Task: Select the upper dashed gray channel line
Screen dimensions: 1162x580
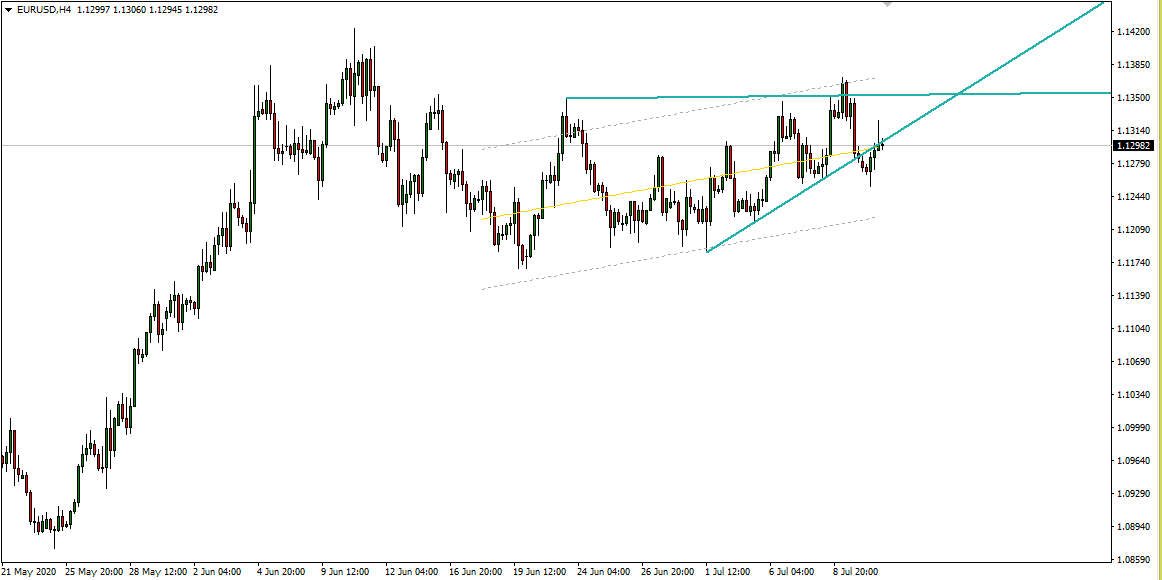Action: [680, 114]
